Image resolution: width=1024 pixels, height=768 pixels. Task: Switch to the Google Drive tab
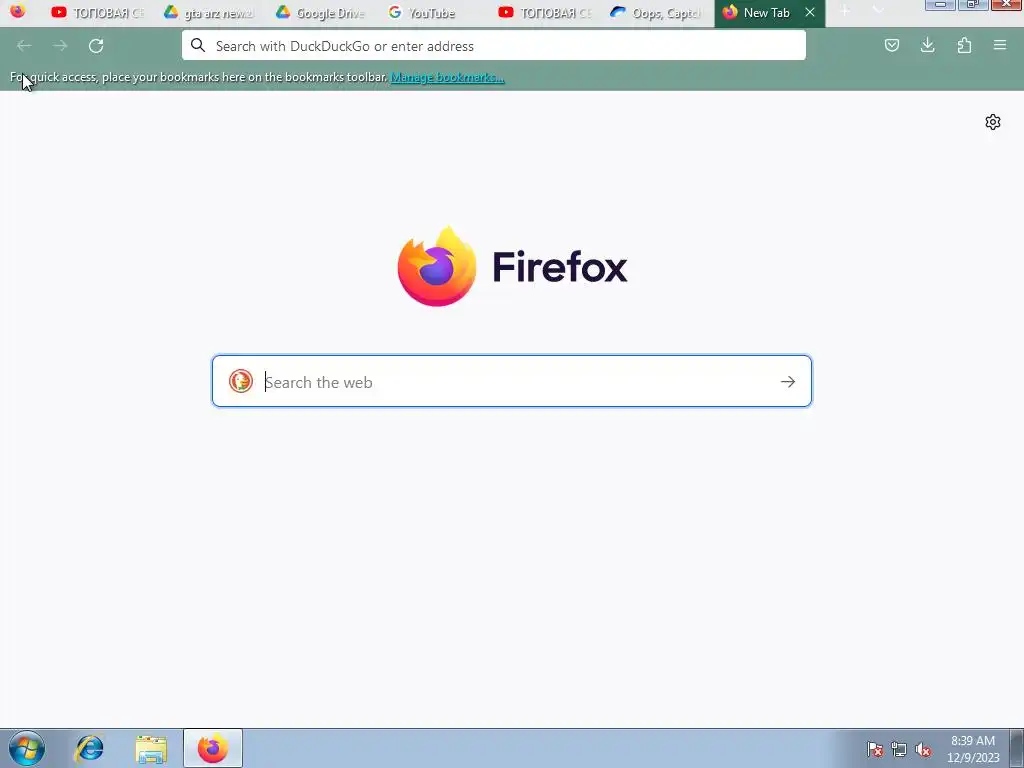click(x=321, y=12)
